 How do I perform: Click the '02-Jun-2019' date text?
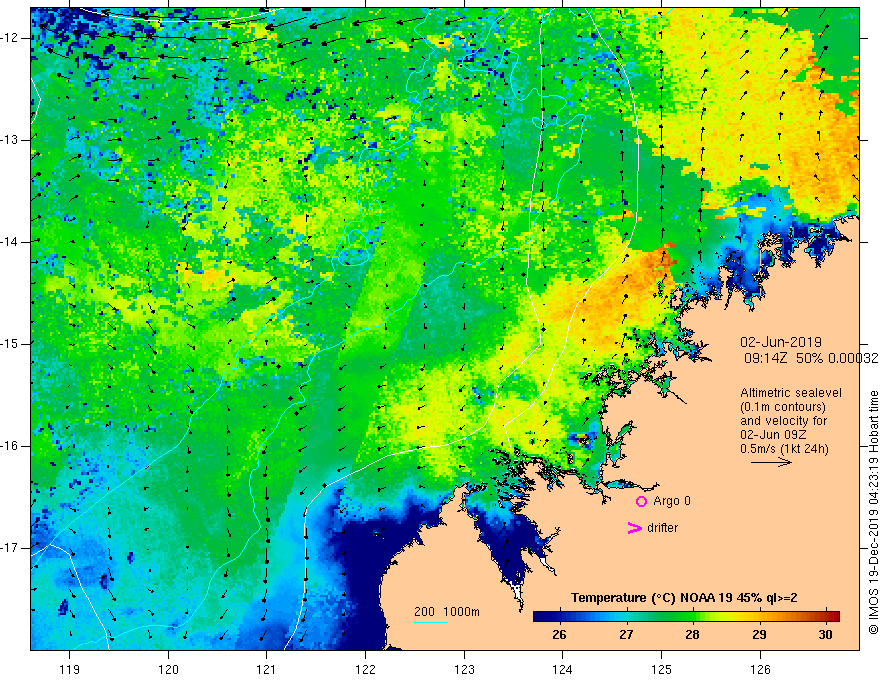[781, 342]
